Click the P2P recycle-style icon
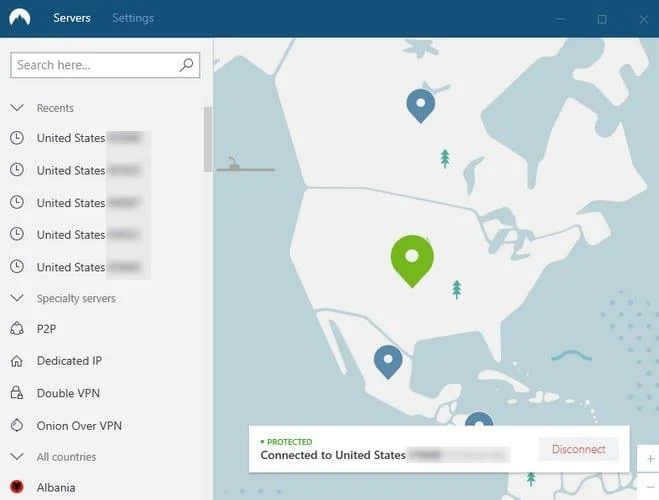Screen dimensions: 659x500 pos(17,329)
